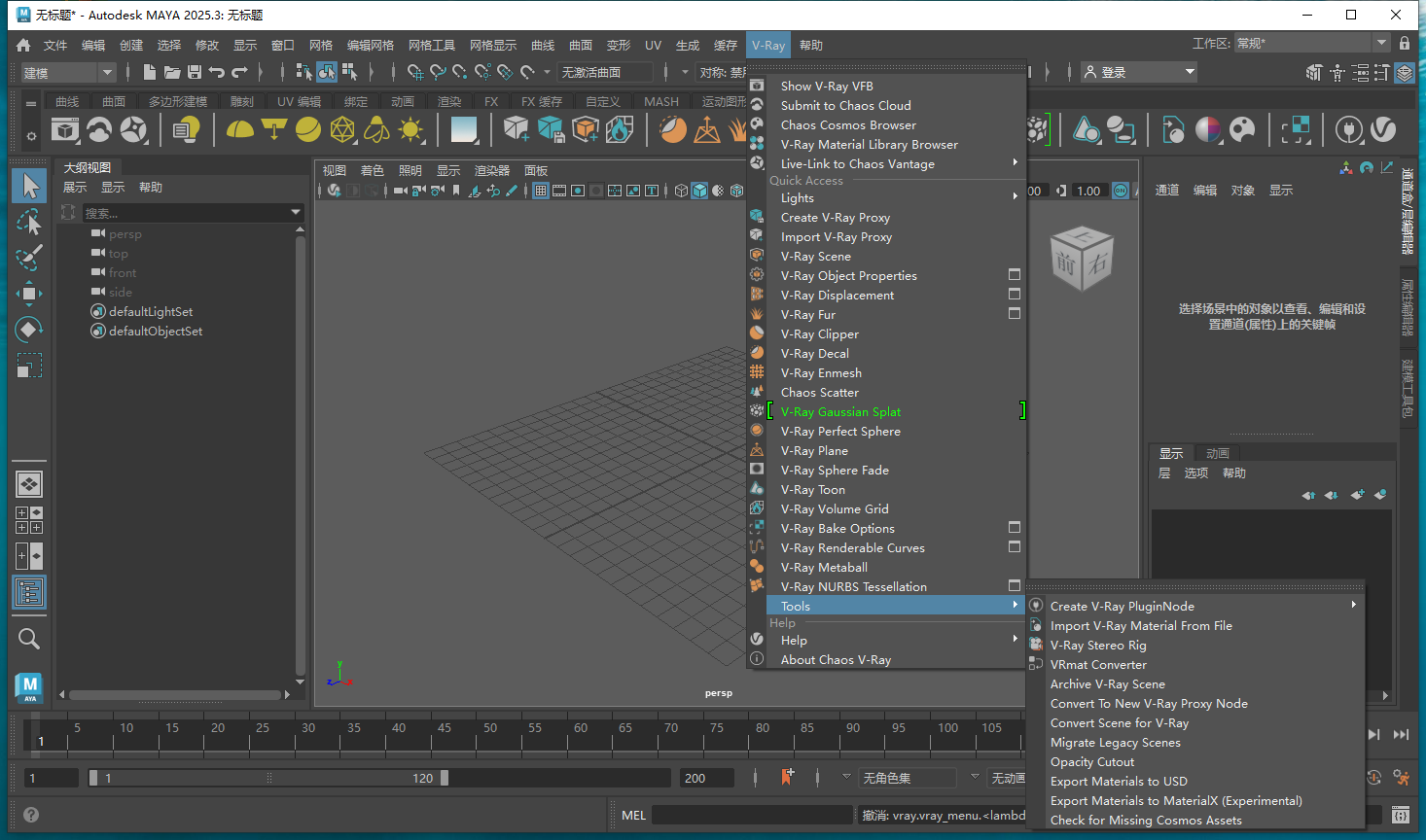
Task: Open the 文件 menu in menu bar
Action: click(x=55, y=45)
